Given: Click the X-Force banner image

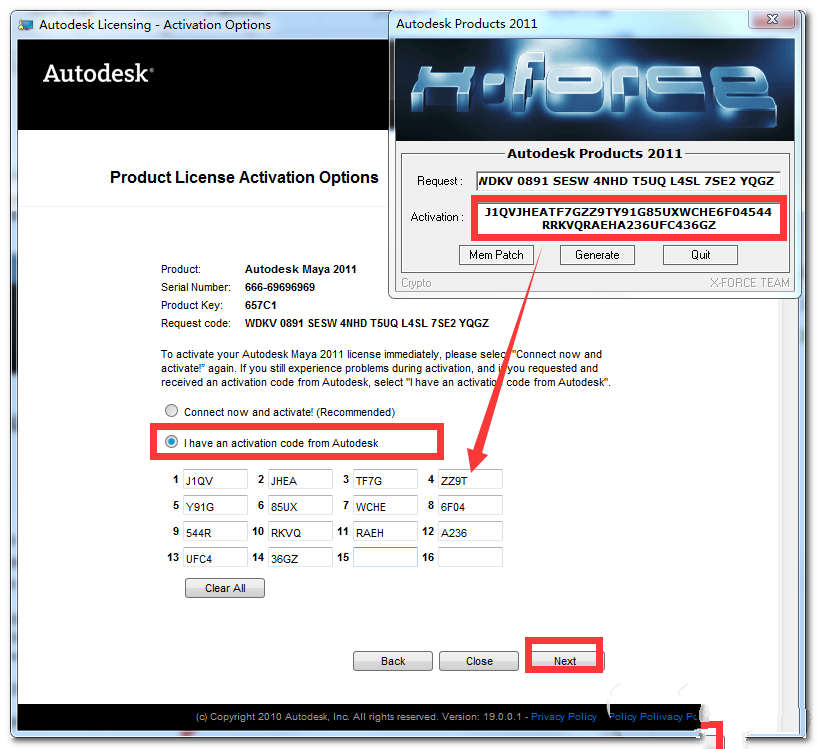Looking at the screenshot, I should [x=595, y=89].
